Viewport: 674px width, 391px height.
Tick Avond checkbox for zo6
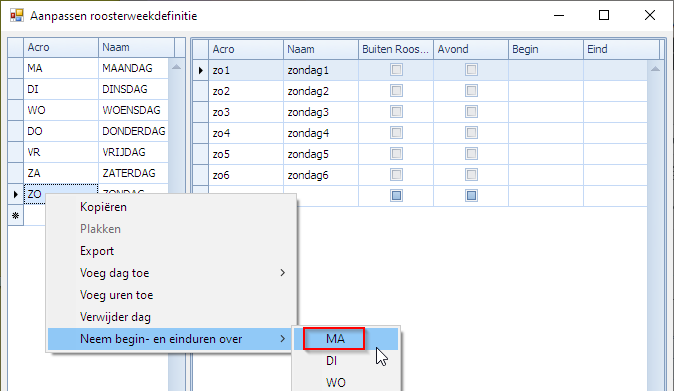pos(471,175)
